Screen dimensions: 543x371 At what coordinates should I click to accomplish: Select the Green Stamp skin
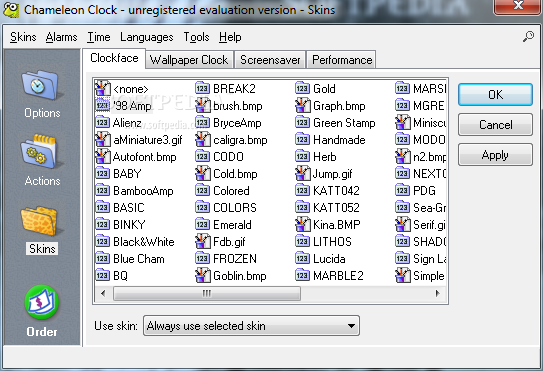point(344,123)
